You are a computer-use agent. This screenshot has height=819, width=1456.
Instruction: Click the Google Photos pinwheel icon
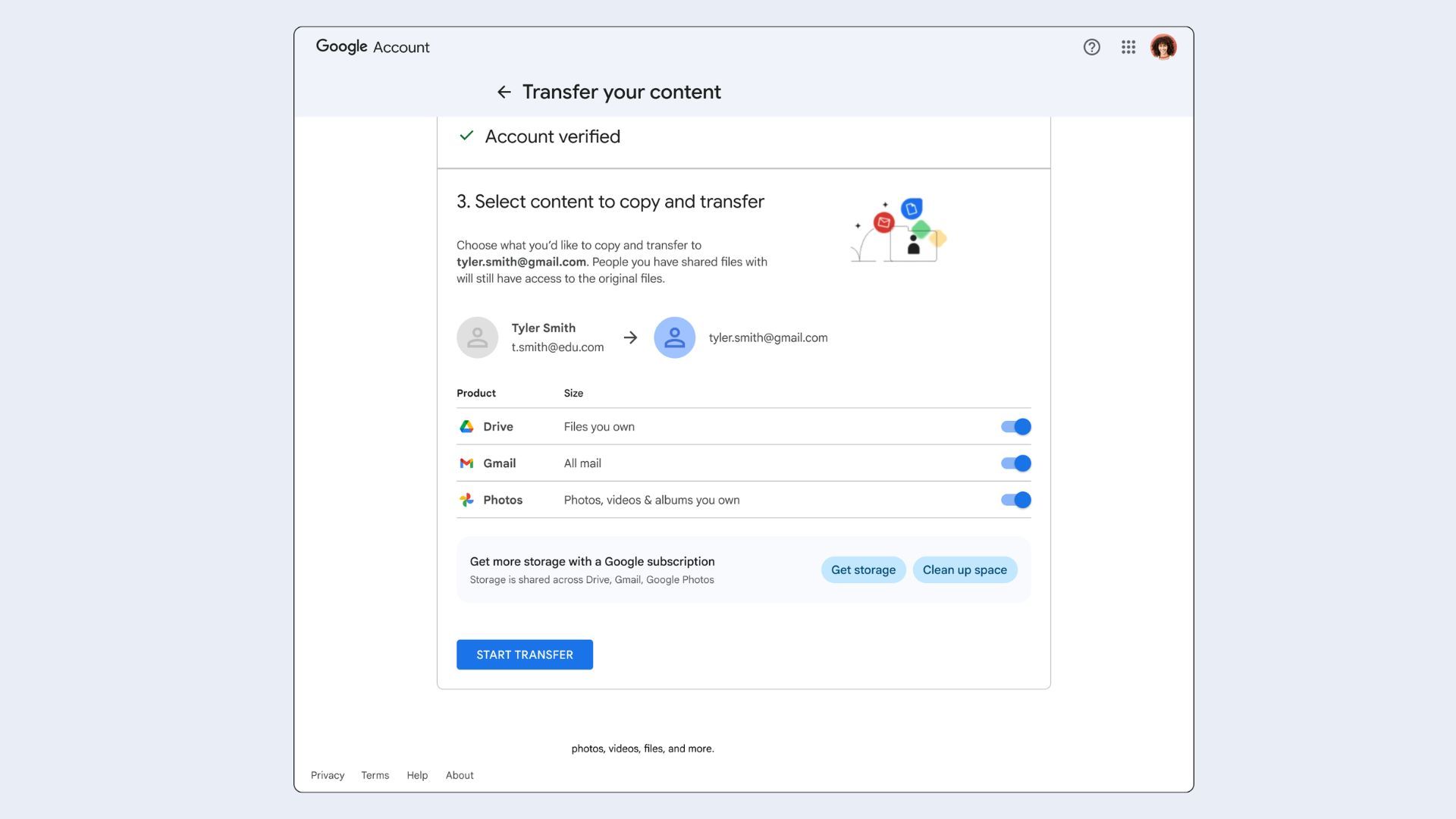click(x=466, y=500)
